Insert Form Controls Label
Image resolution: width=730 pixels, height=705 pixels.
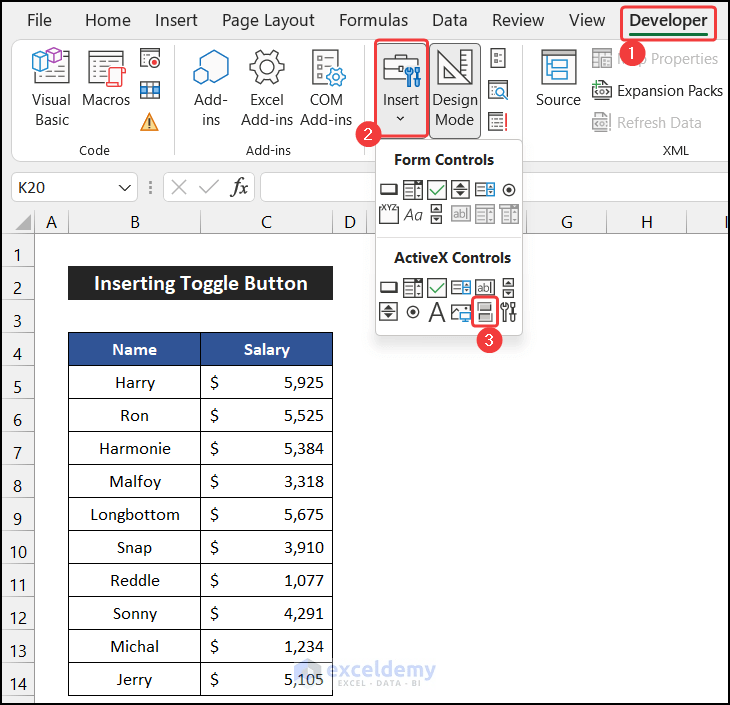tap(413, 215)
